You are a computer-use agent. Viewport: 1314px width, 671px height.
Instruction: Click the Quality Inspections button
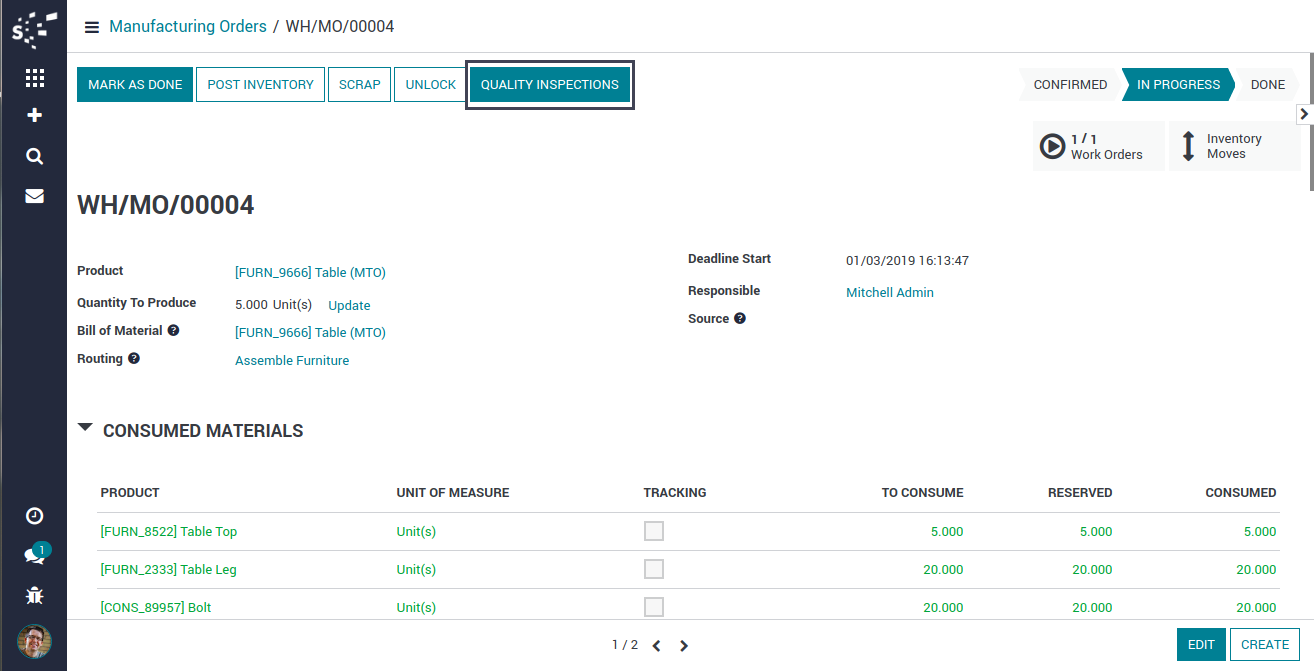(x=549, y=85)
